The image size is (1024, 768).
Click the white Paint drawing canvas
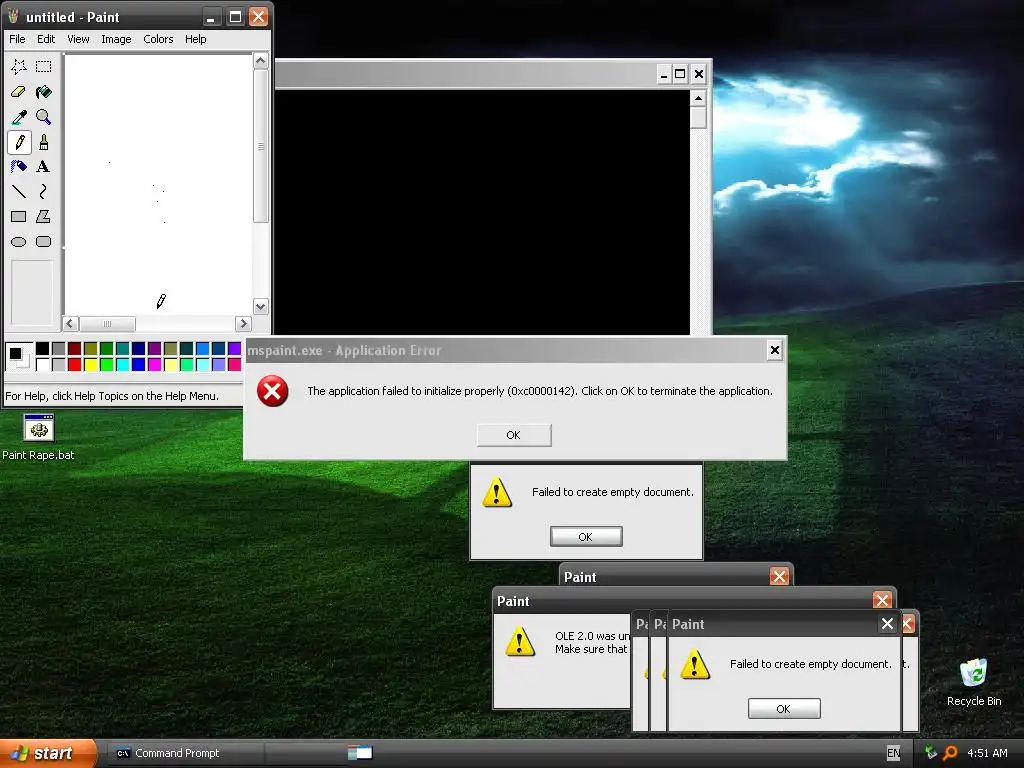(x=159, y=184)
